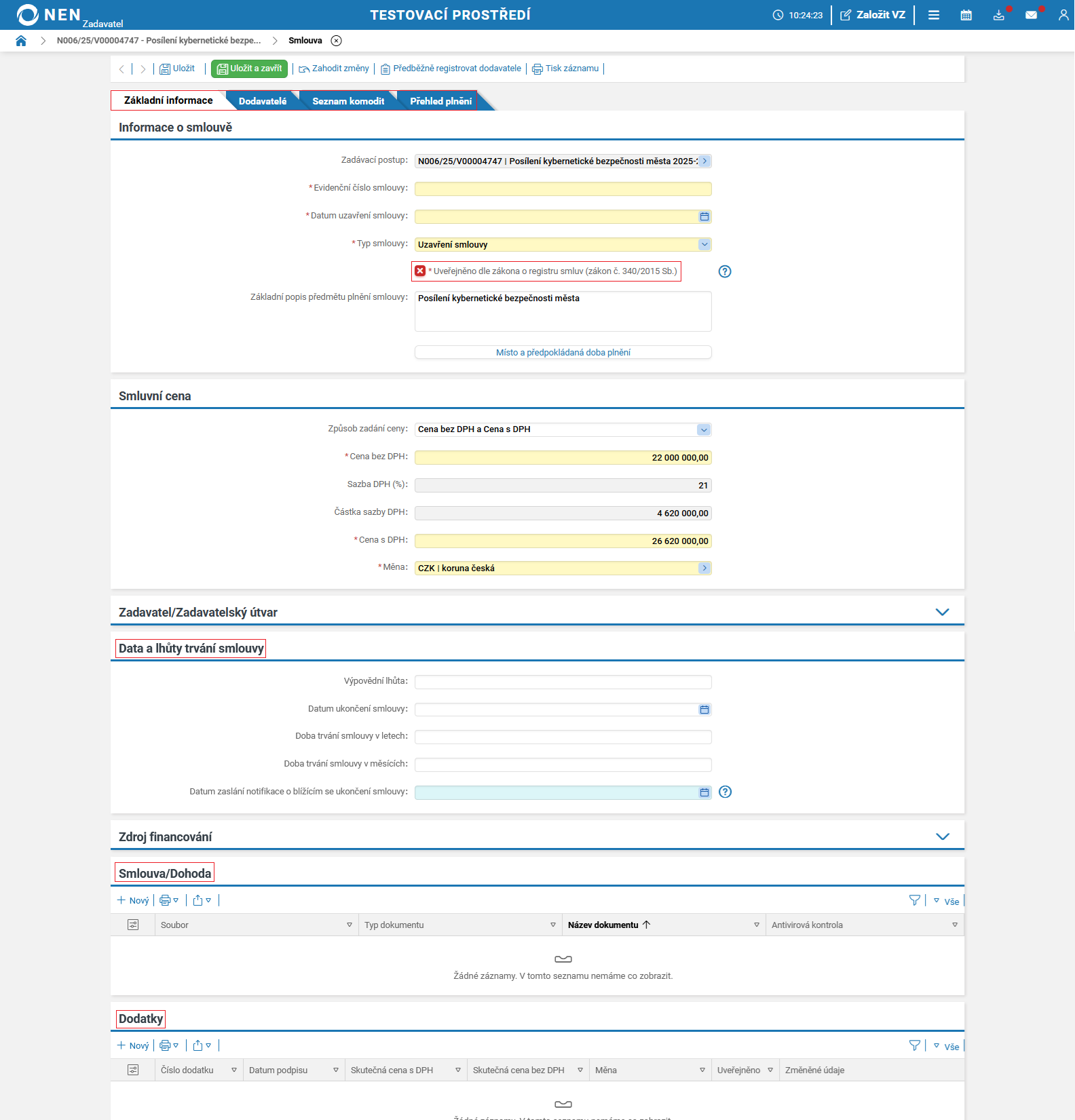Click the Evidenční číslo smlouvy input field

click(563, 189)
